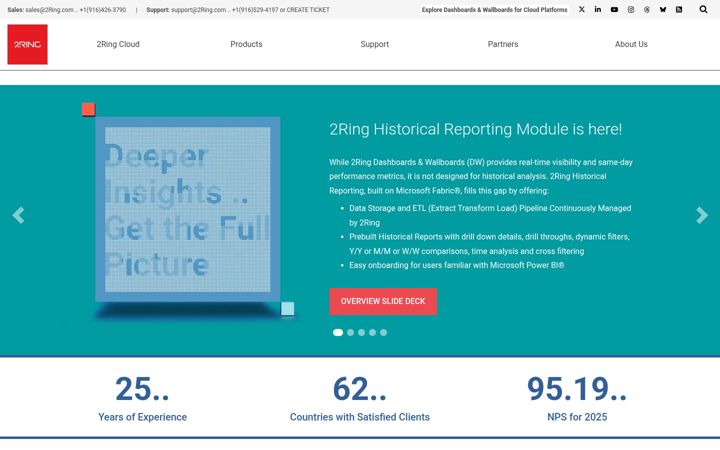Open the Support menu
The height and width of the screenshot is (450, 720).
(375, 44)
